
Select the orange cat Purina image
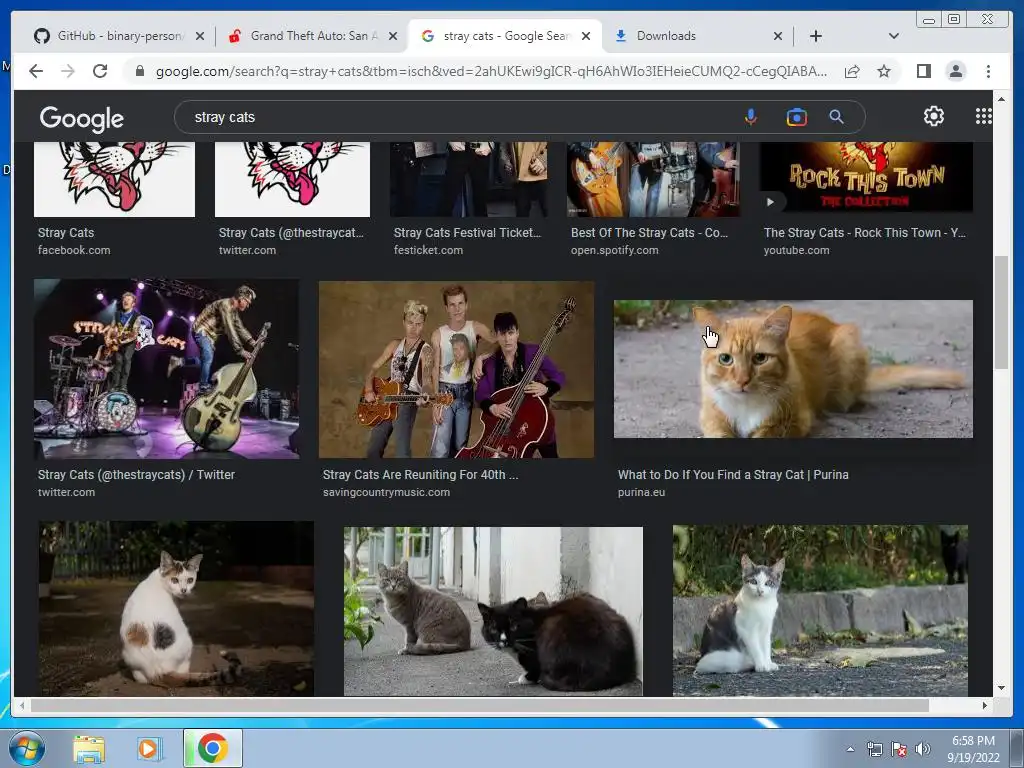tap(793, 369)
